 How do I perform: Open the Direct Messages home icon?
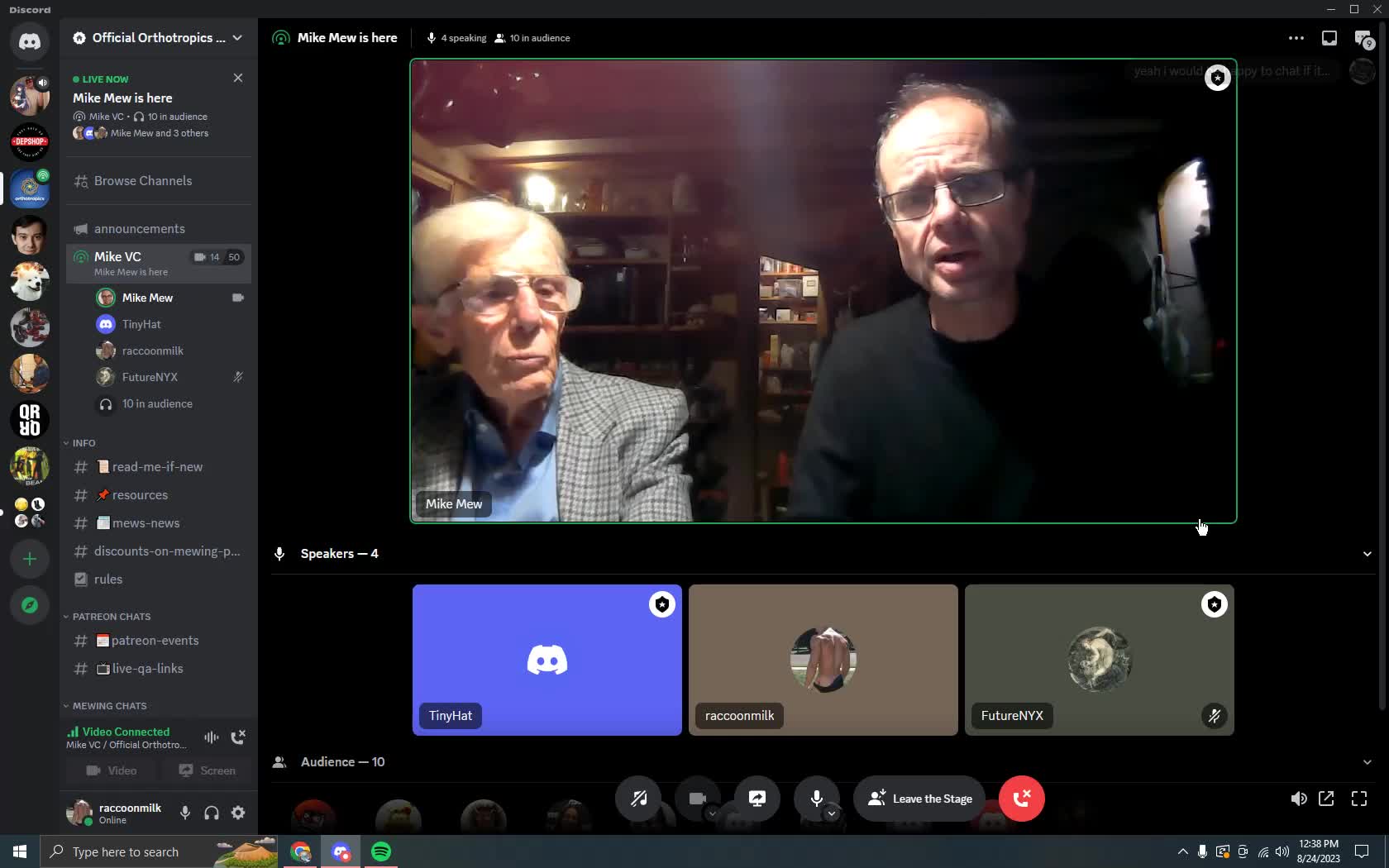coord(30,41)
